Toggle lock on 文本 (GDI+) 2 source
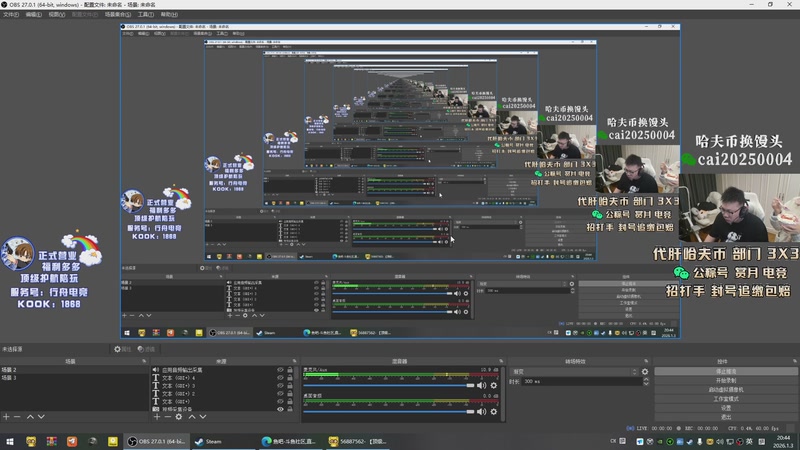Screen dimensions: 800x450 pos(290,394)
